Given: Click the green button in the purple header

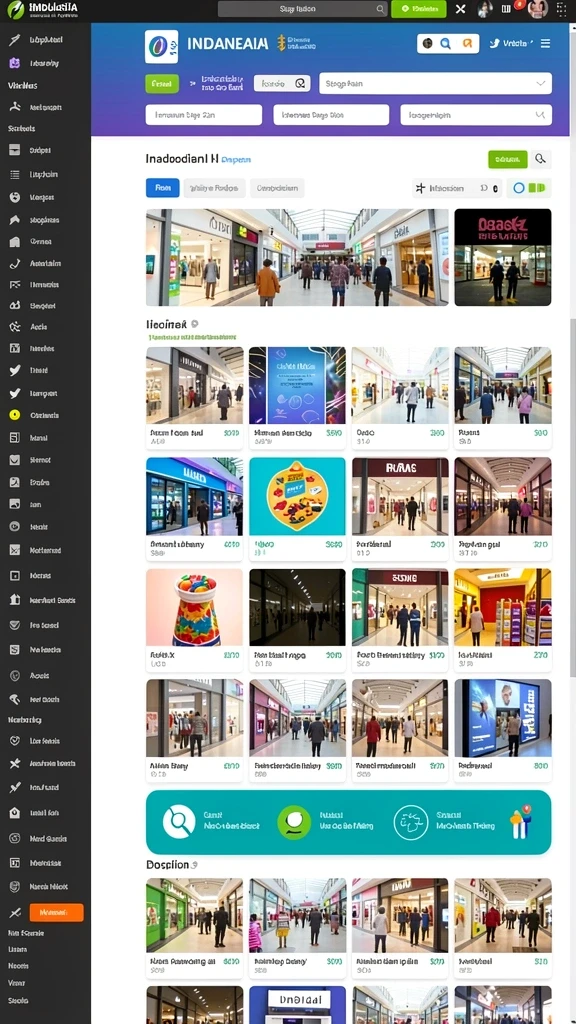Looking at the screenshot, I should pyautogui.click(x=161, y=84).
